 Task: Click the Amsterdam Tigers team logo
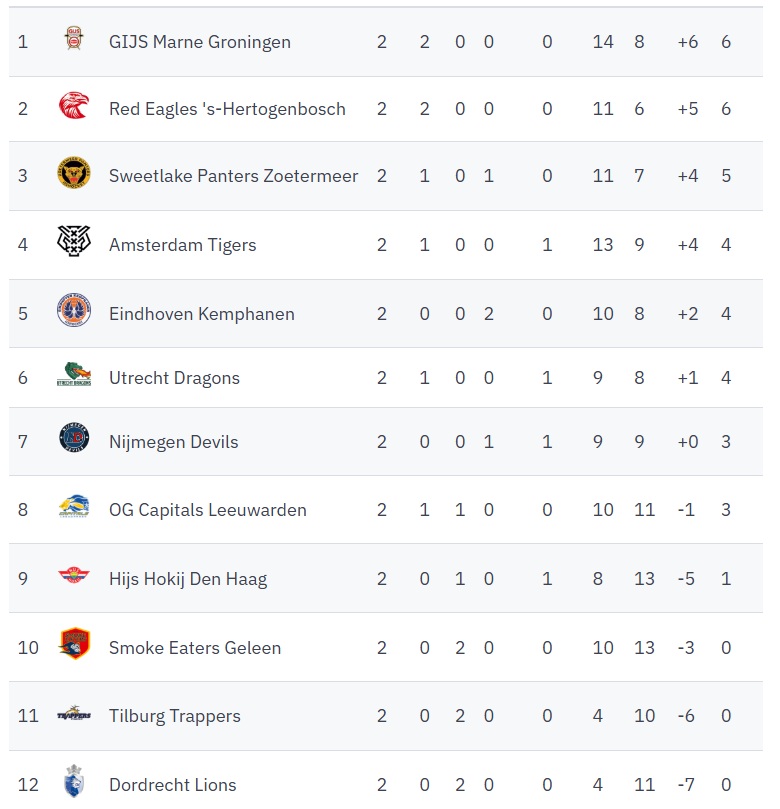coord(73,243)
